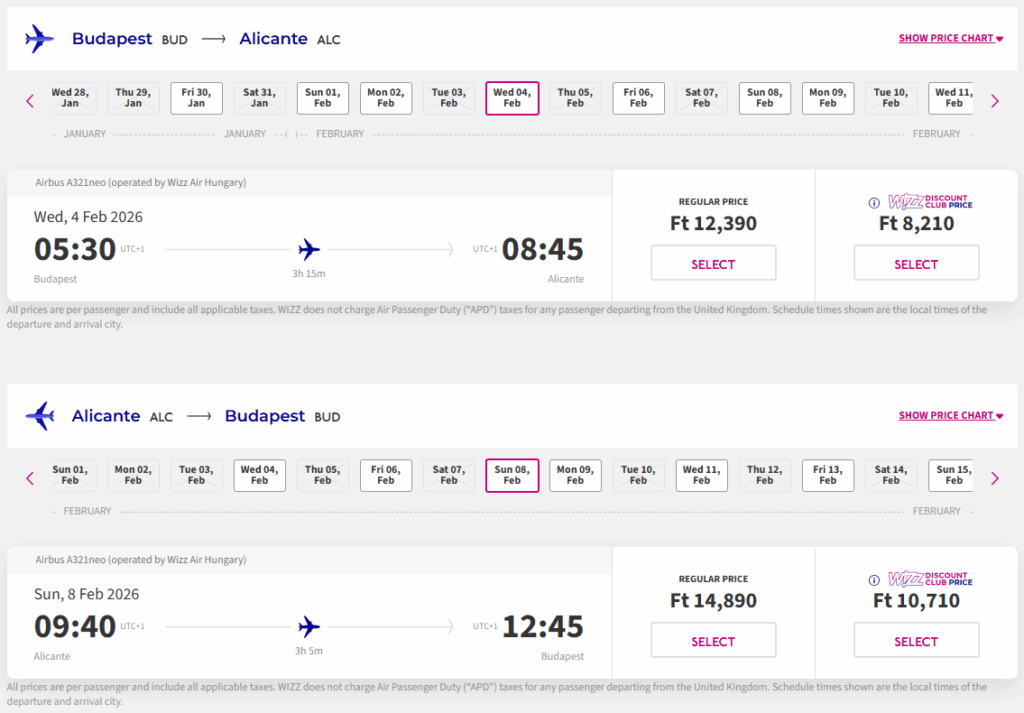This screenshot has width=1024, height=713.
Task: Click the next dates arrow for Budapest–Alicante
Action: tap(994, 101)
